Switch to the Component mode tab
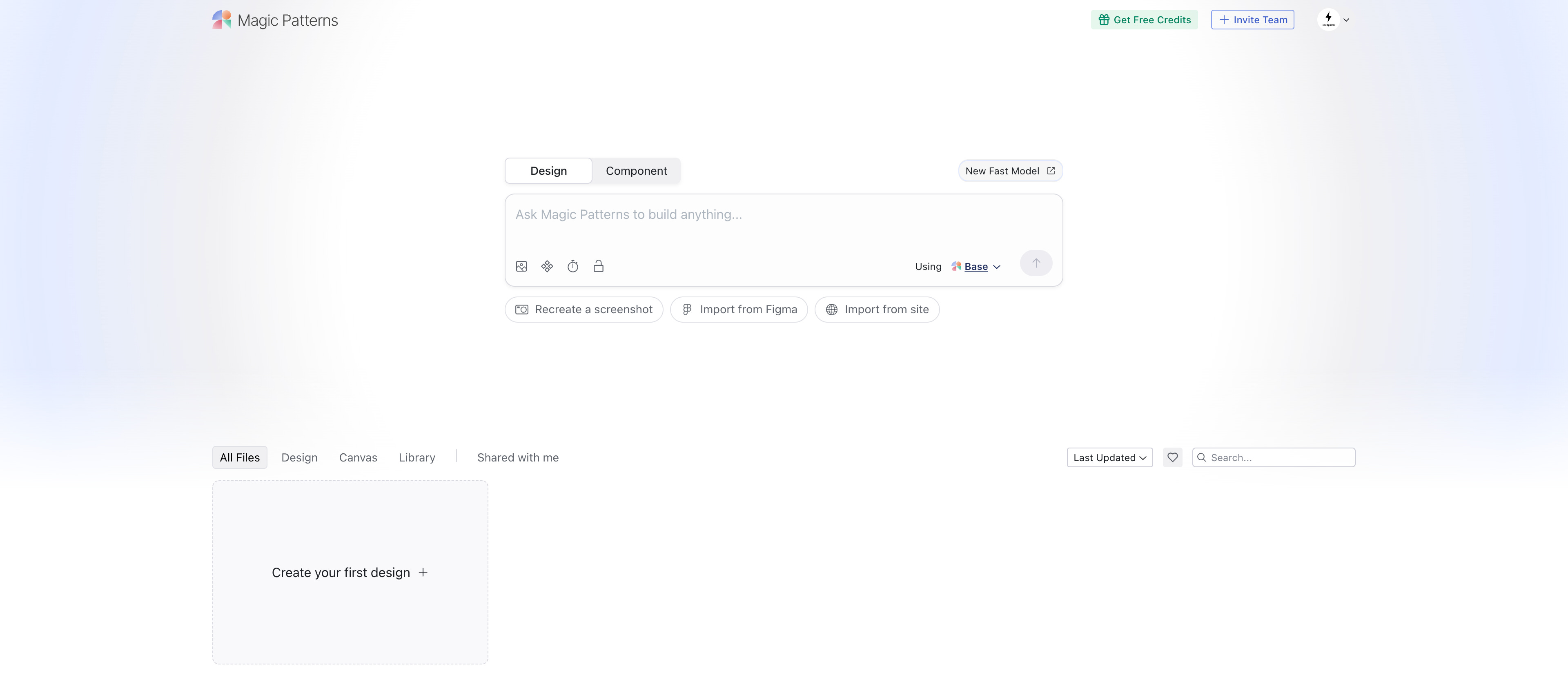Image resolution: width=1568 pixels, height=691 pixels. (636, 171)
